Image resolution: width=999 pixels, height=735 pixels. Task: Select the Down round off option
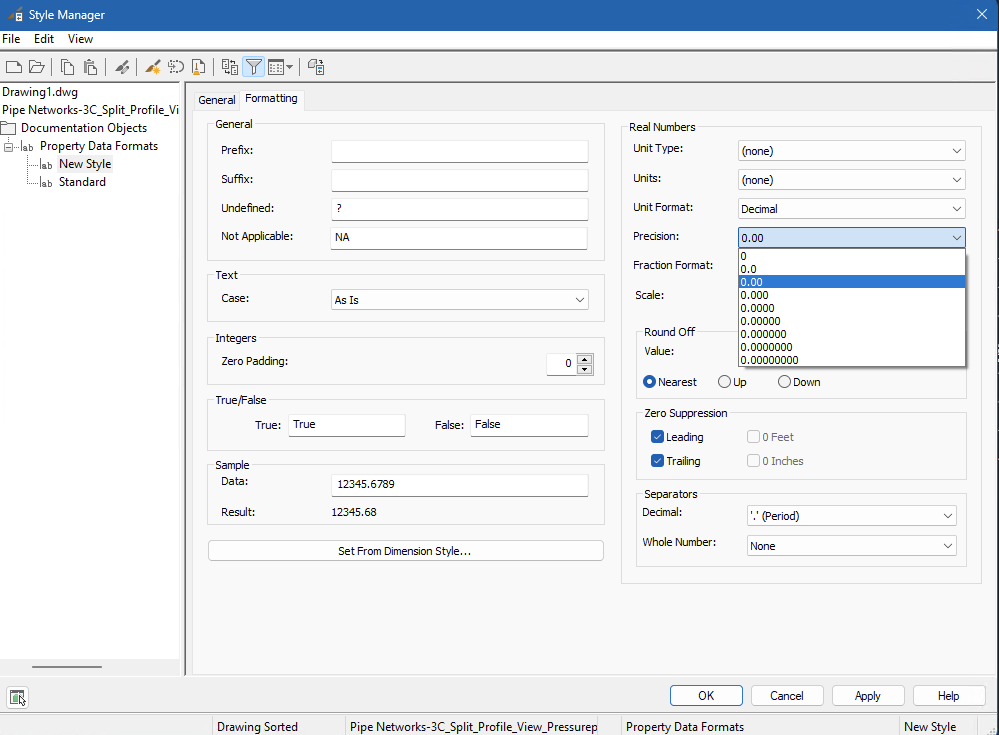pos(784,382)
